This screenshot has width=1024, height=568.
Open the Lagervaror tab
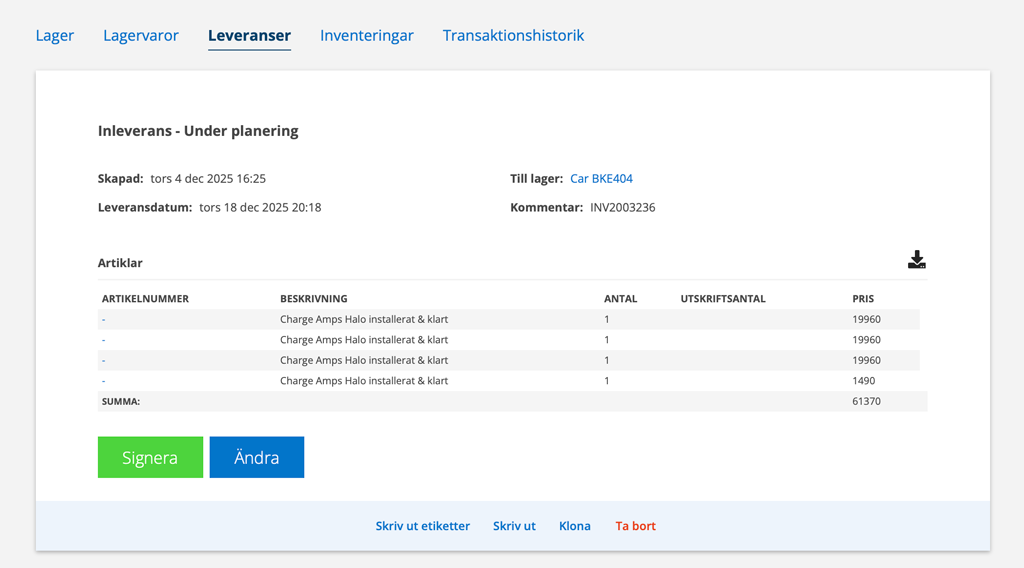coord(141,35)
